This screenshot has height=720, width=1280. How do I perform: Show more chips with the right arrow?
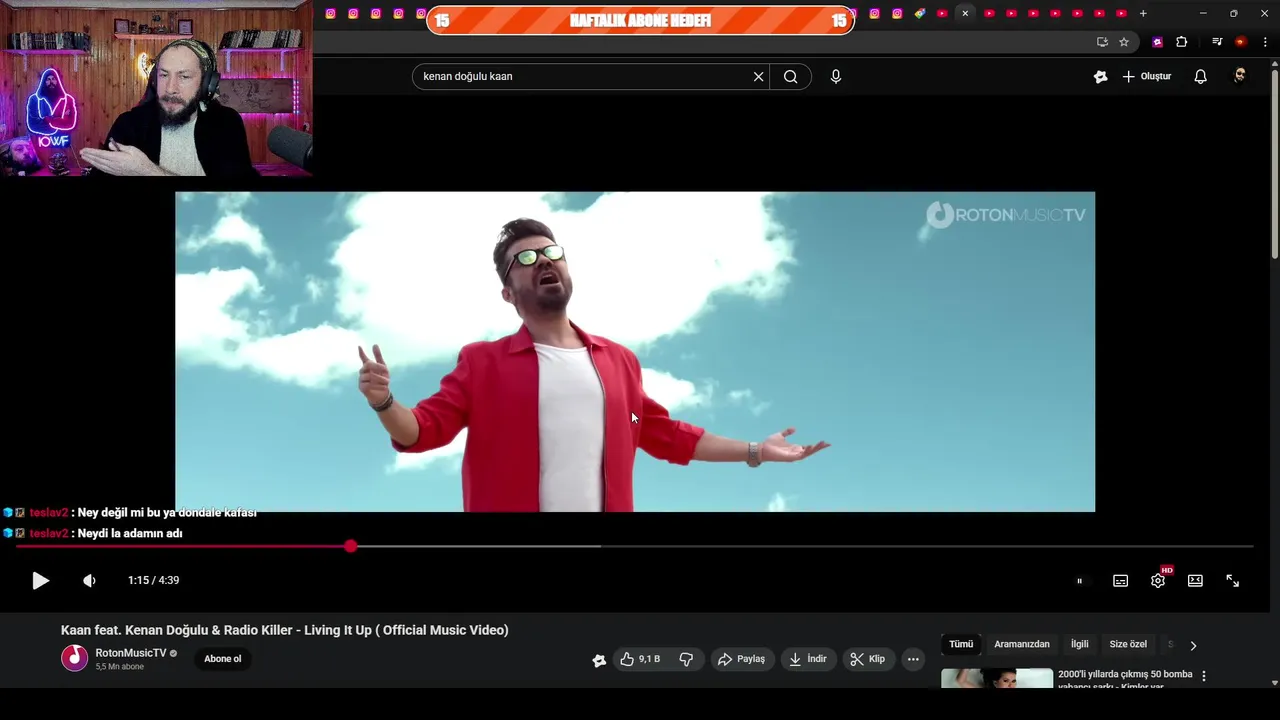tap(1193, 646)
